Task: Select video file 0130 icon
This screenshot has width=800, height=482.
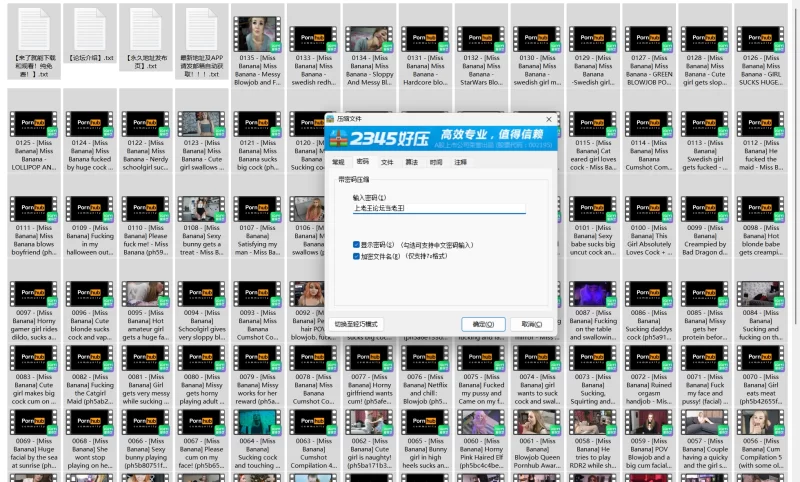Action: click(537, 39)
